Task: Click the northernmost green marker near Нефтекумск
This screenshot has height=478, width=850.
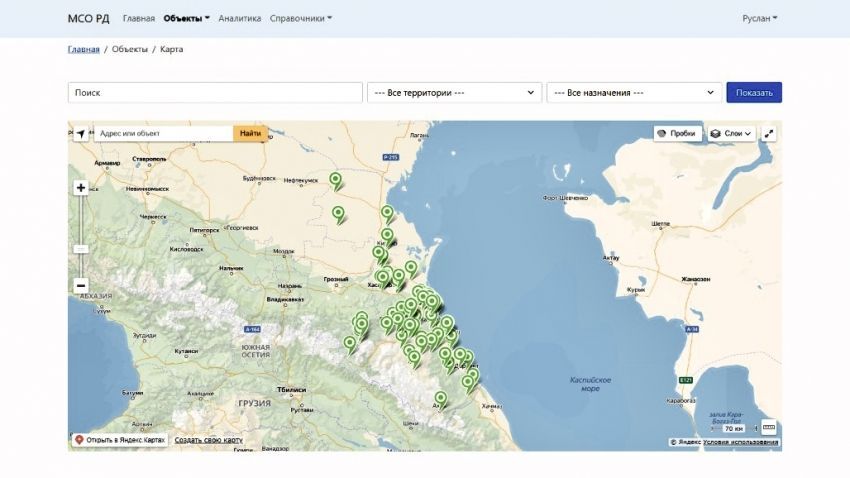Action: coord(336,180)
